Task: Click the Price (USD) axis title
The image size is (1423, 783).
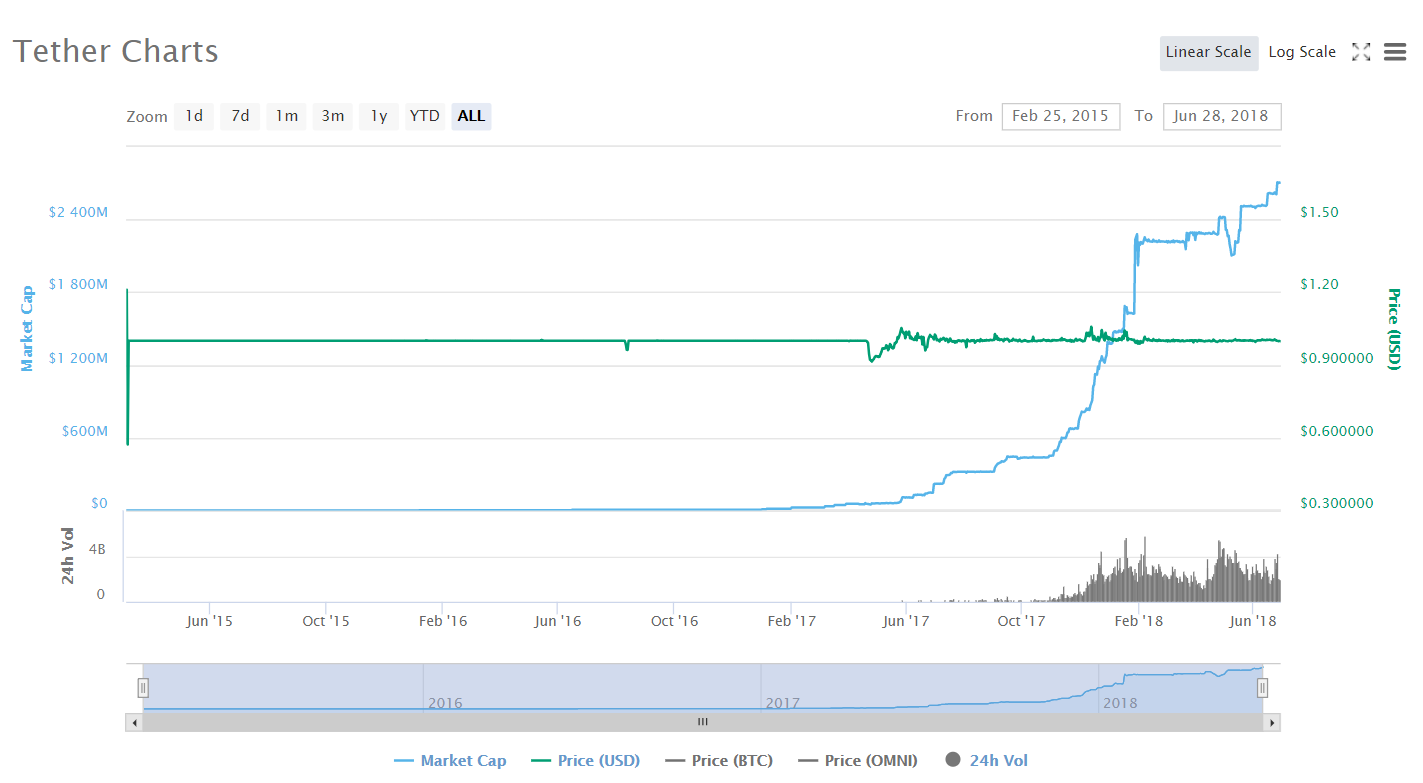Action: 1394,328
